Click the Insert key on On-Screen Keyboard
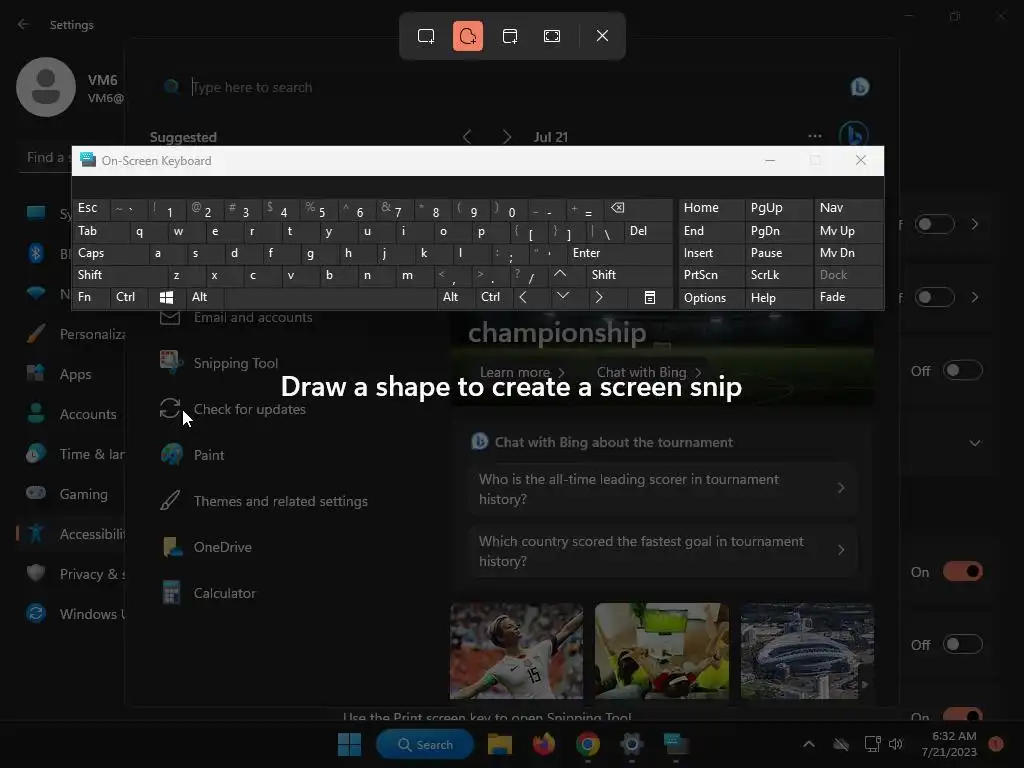The width and height of the screenshot is (1024, 768). point(711,253)
